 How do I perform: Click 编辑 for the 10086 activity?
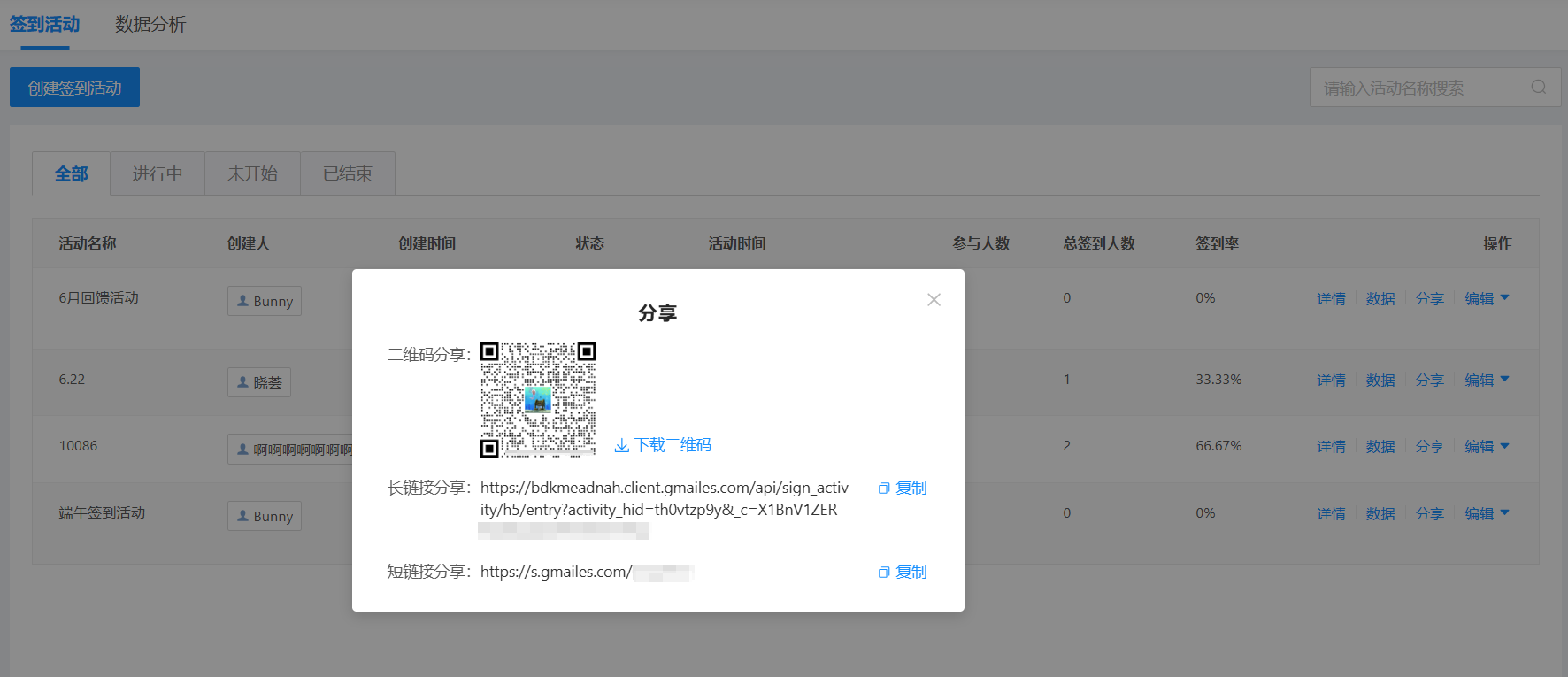point(1480,447)
